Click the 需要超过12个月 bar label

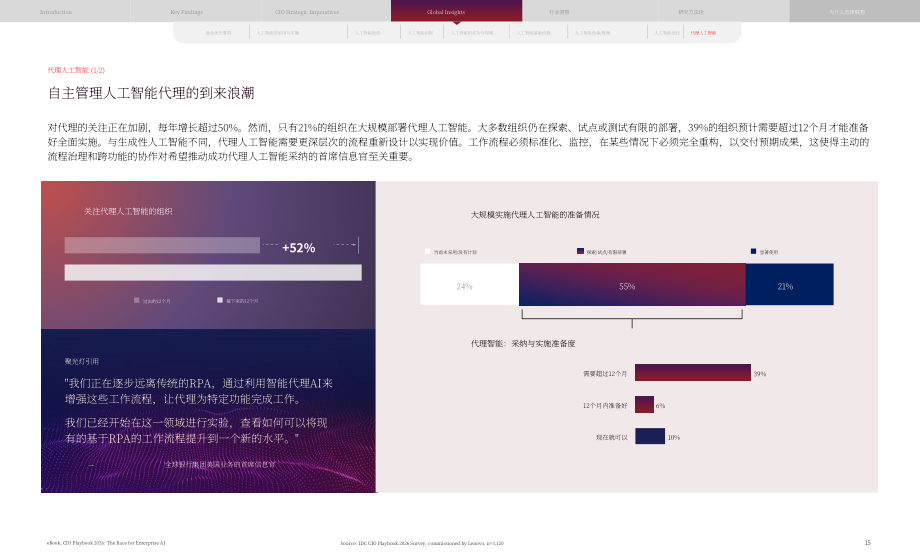coord(605,374)
